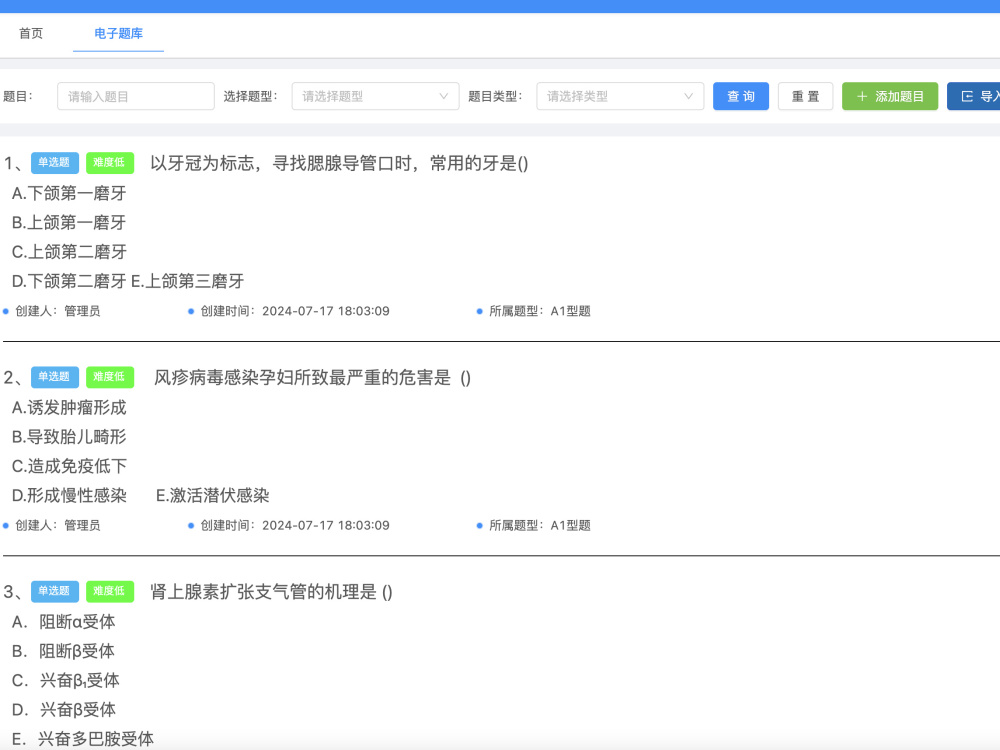Select option A. 阻断α受体
Screen dimensions: 1000x750
63,622
